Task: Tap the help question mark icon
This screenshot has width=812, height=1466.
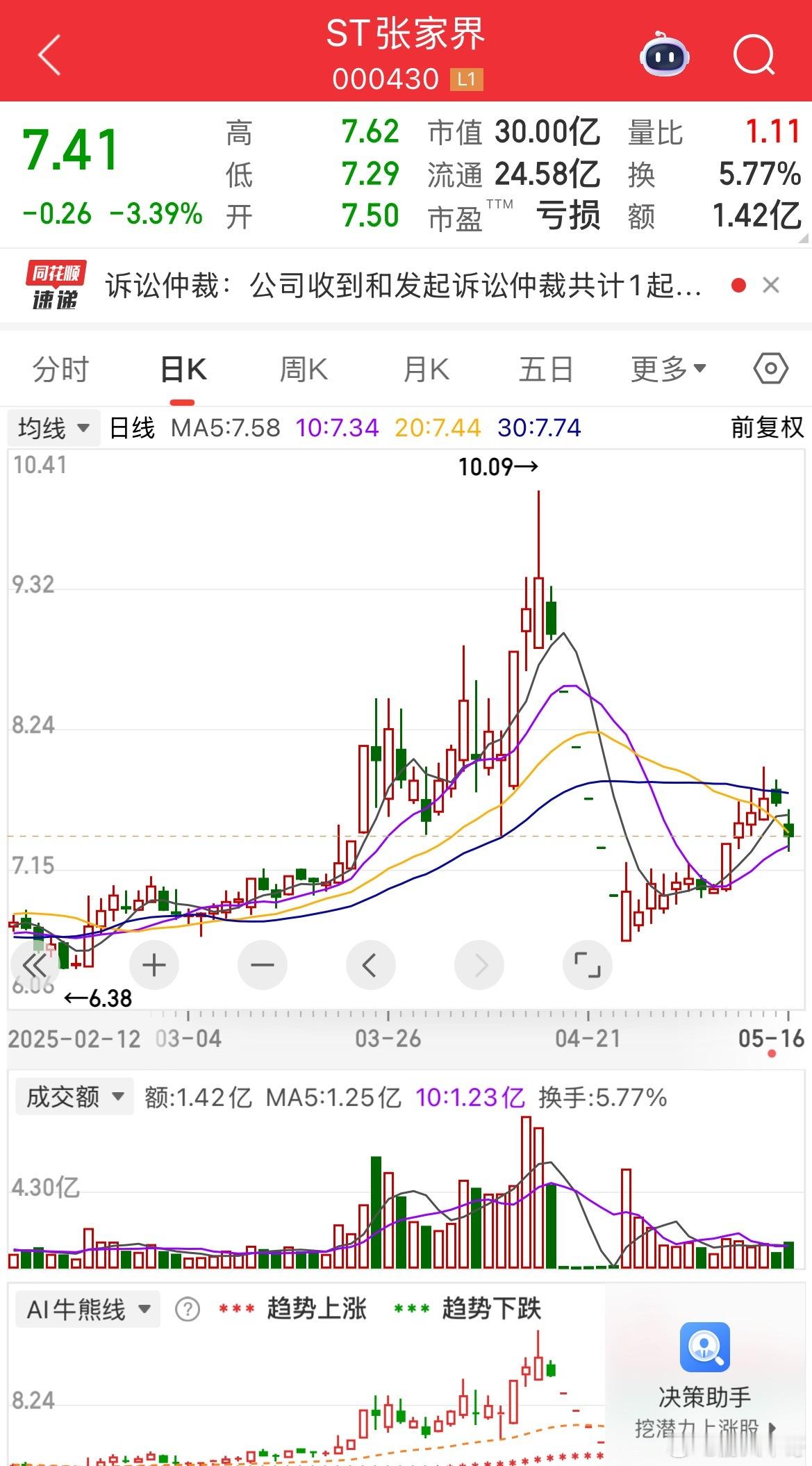Action: click(188, 1310)
